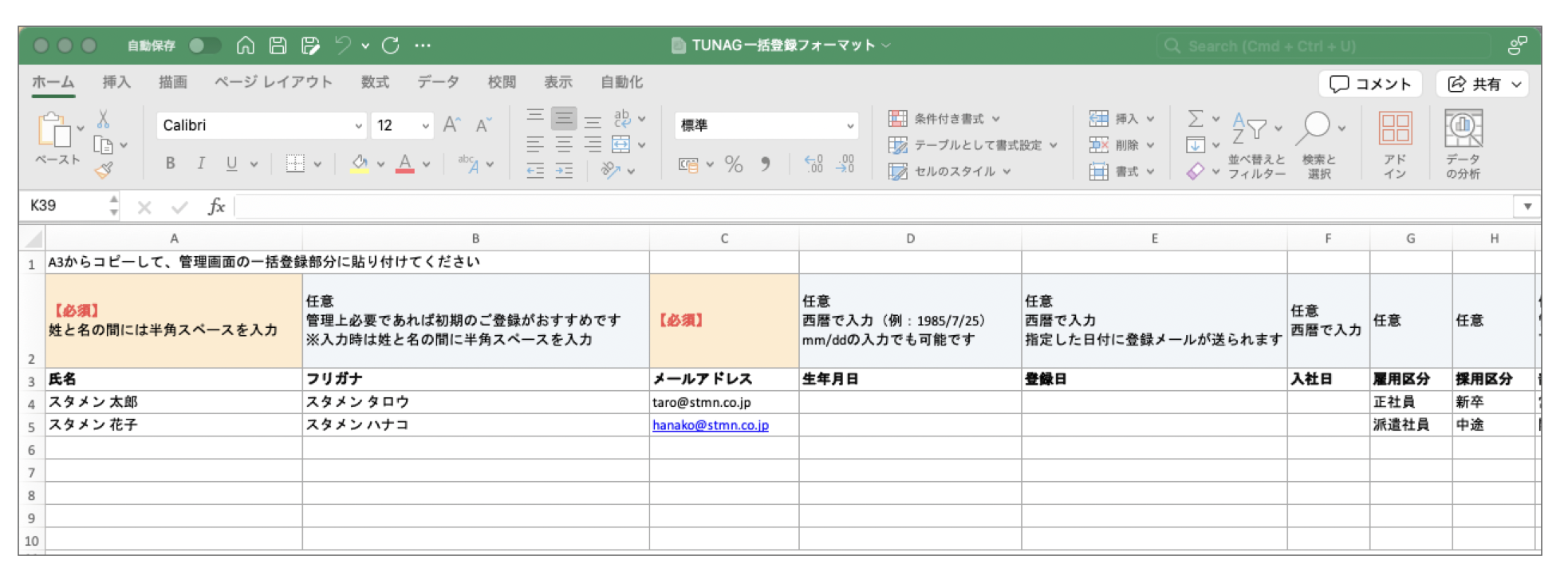Open the 挿入 ribbon tab
The height and width of the screenshot is (576, 1568).
tap(116, 82)
